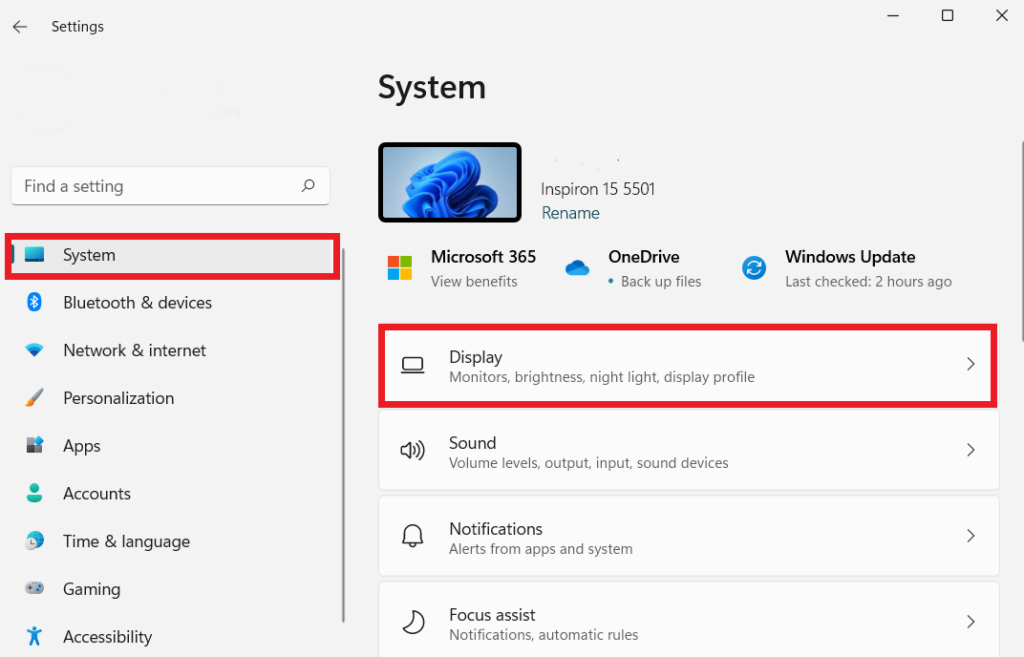This screenshot has height=657, width=1024.
Task: Select the Personalization brush icon
Action: pyautogui.click(x=35, y=397)
